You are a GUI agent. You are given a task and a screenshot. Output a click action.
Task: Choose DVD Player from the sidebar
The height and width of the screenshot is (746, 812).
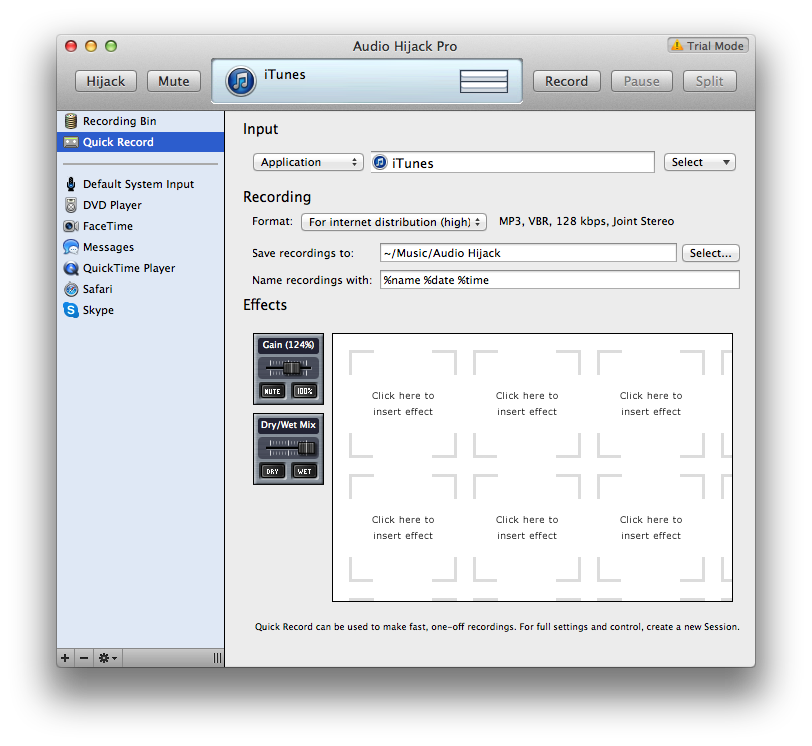(112, 205)
